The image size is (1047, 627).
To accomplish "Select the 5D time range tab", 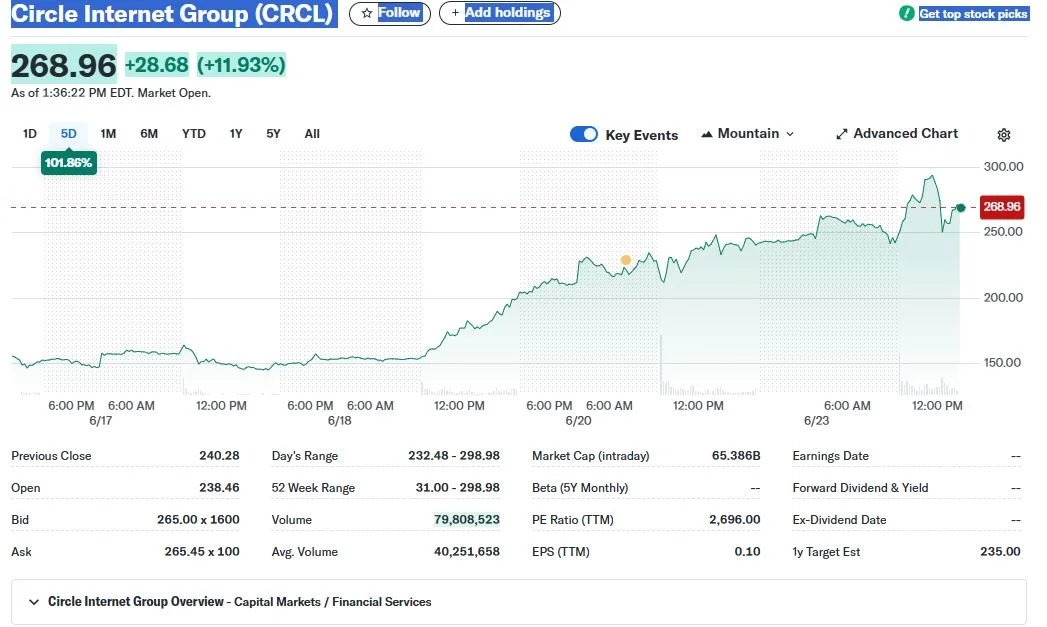I will click(69, 134).
